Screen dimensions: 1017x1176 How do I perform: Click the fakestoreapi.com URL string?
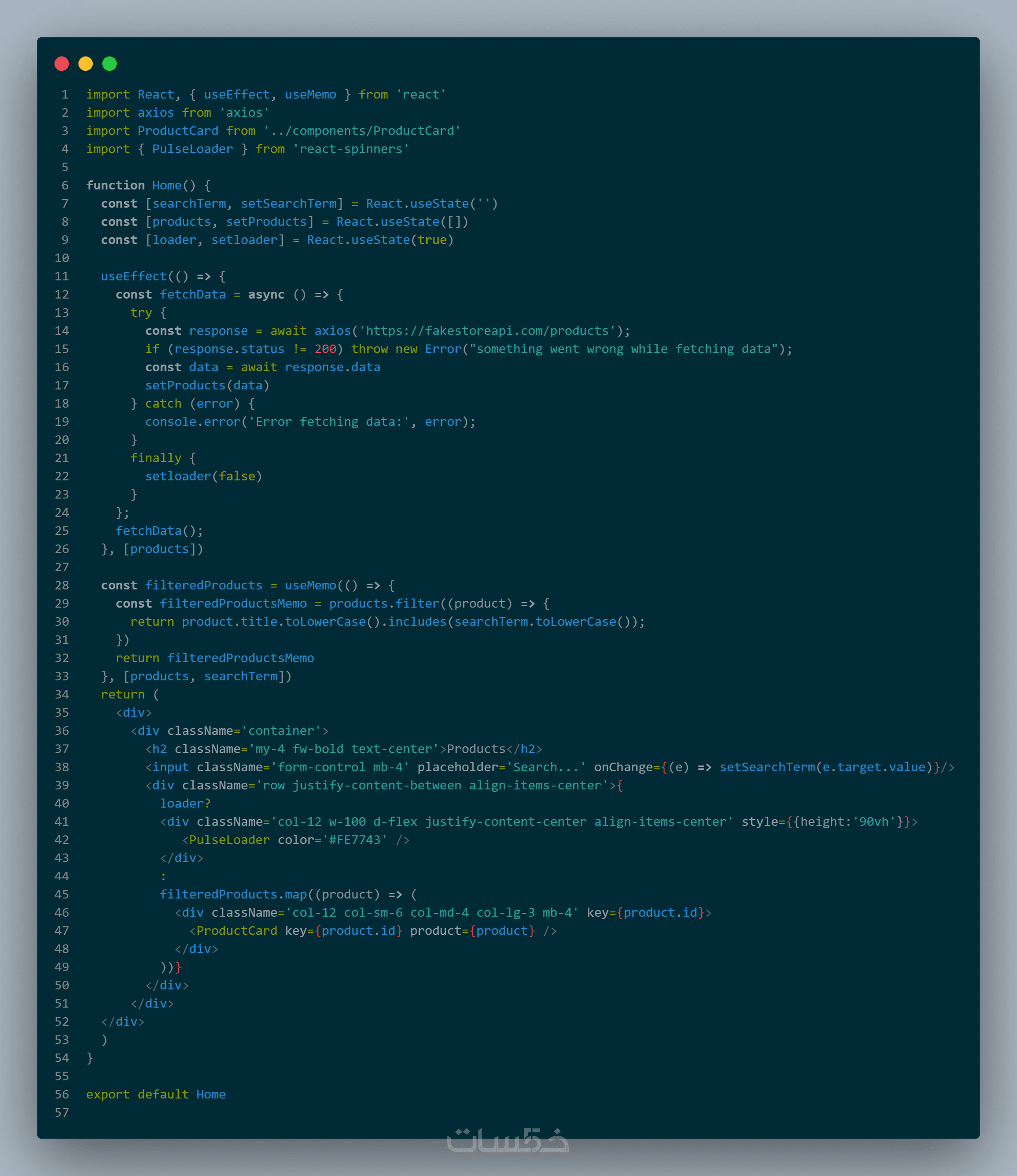pos(487,331)
